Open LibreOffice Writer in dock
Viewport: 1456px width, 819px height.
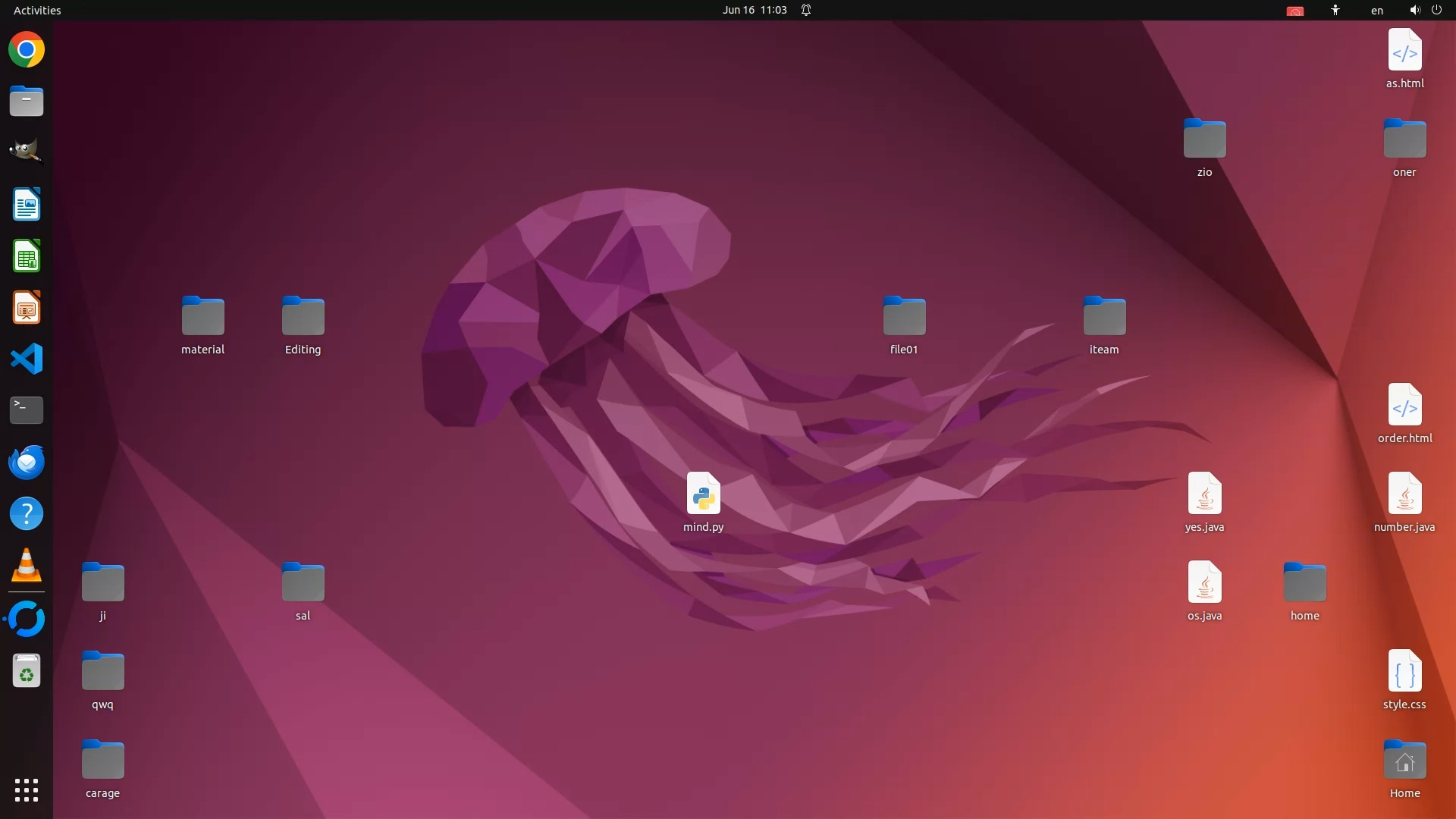click(27, 205)
